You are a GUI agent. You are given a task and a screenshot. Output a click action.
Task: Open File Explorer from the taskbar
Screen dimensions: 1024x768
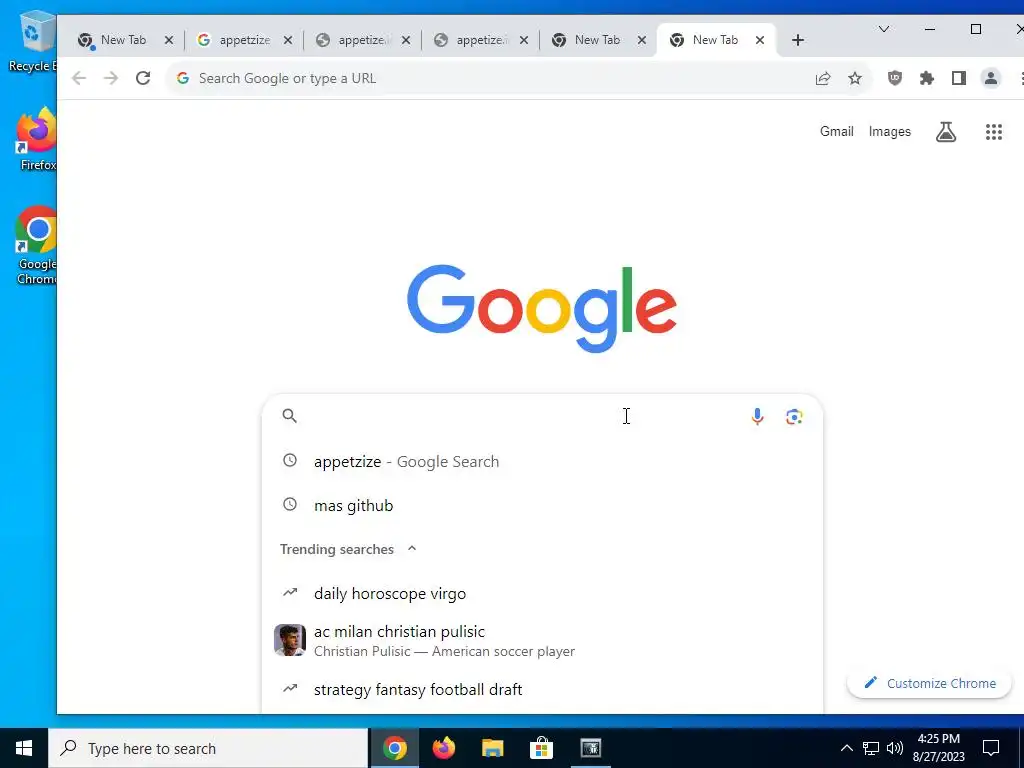[493, 748]
